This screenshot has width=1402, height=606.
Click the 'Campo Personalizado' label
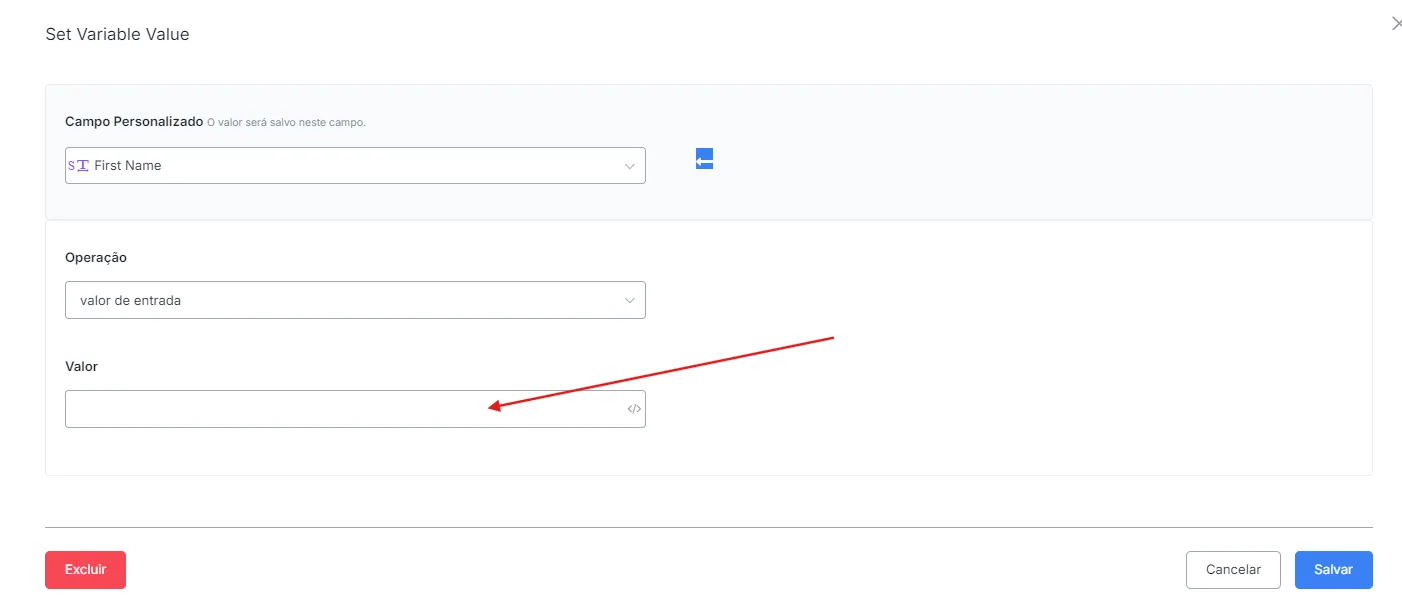pyautogui.click(x=134, y=121)
